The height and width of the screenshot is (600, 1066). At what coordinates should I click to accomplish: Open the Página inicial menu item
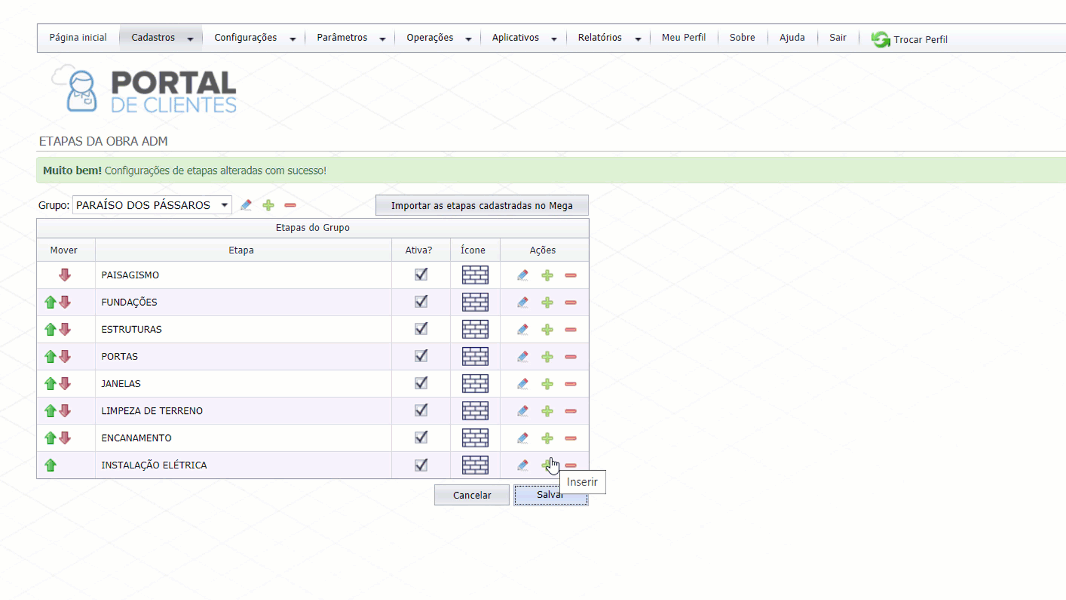coord(78,38)
